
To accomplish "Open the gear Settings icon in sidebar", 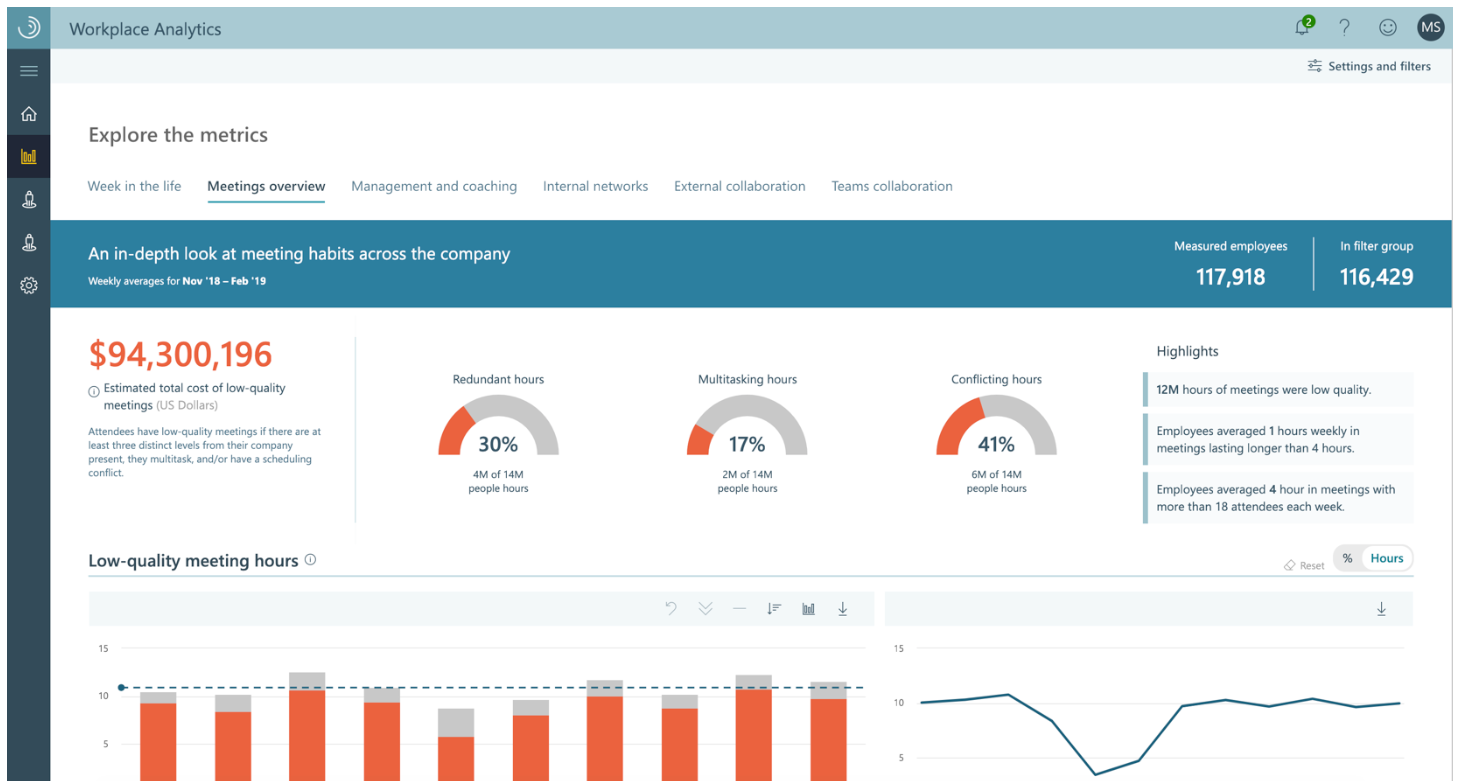I will pyautogui.click(x=29, y=286).
